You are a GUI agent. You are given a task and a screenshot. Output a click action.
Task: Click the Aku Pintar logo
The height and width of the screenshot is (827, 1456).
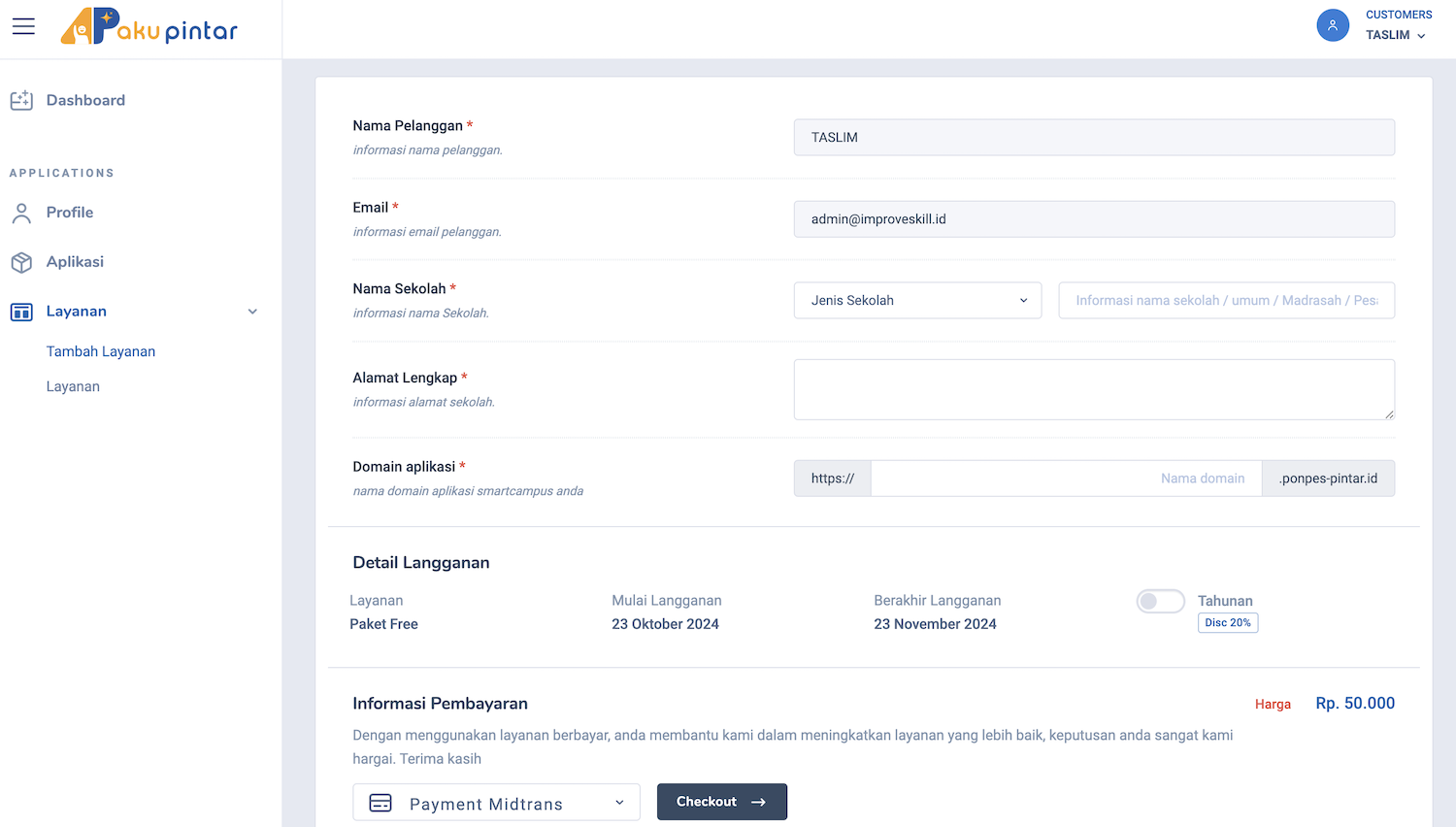coord(149,27)
